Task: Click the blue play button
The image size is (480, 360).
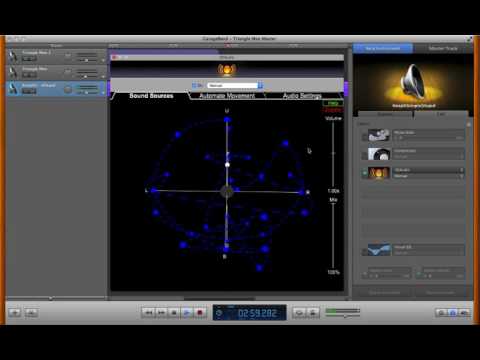Action: 187,312
